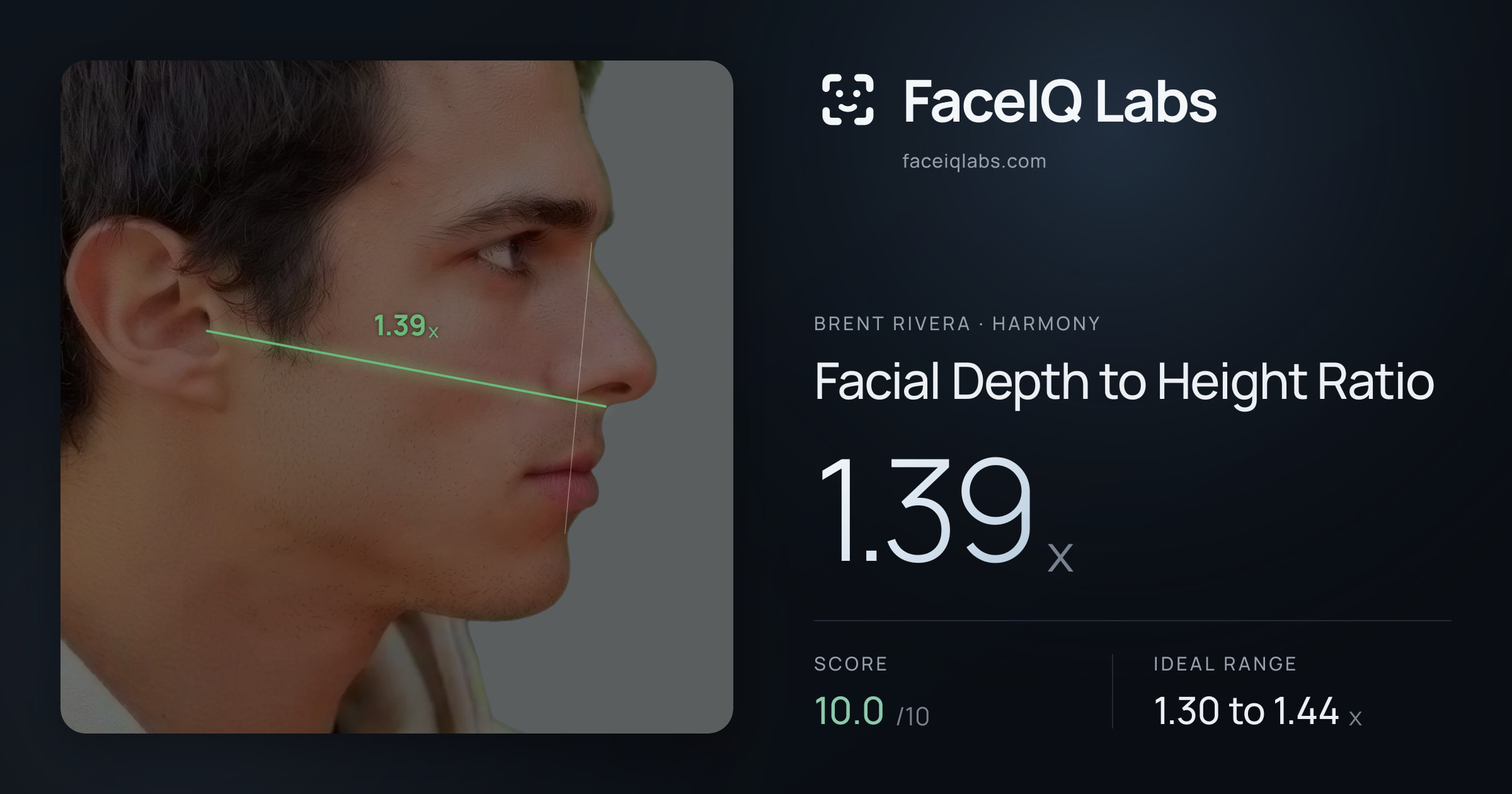Image resolution: width=1512 pixels, height=794 pixels.
Task: Click the FaceIQ Labs brand title
Action: pyautogui.click(x=1060, y=101)
